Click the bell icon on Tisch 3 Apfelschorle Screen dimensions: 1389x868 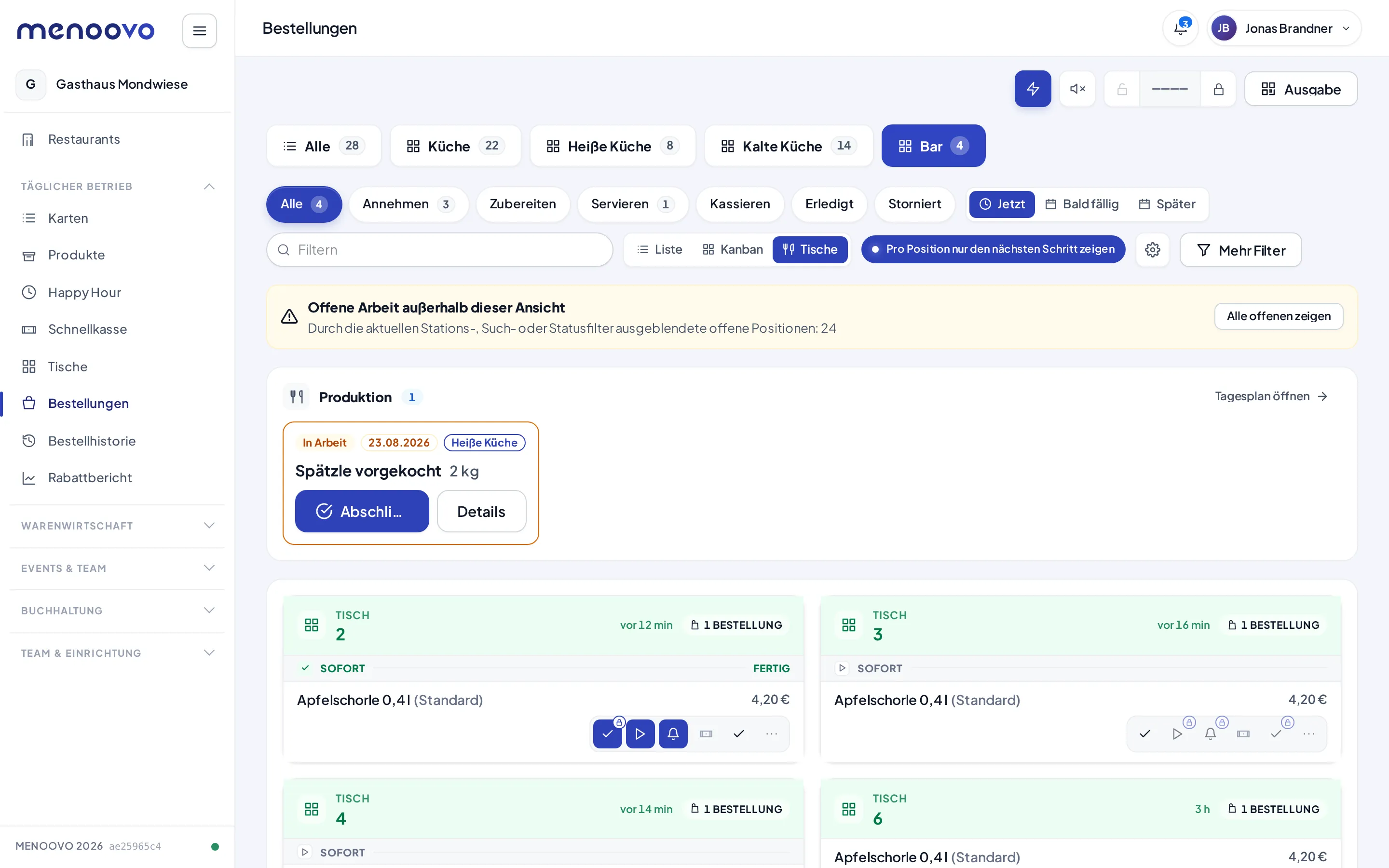coord(1211,733)
